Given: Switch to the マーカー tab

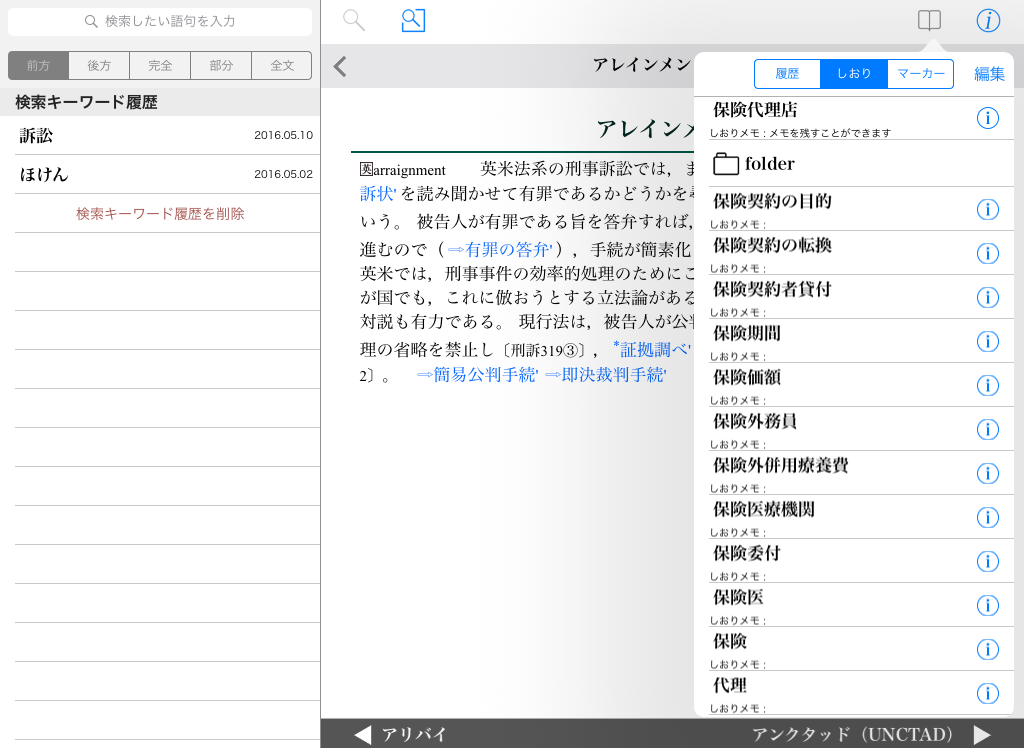Looking at the screenshot, I should coord(920,74).
